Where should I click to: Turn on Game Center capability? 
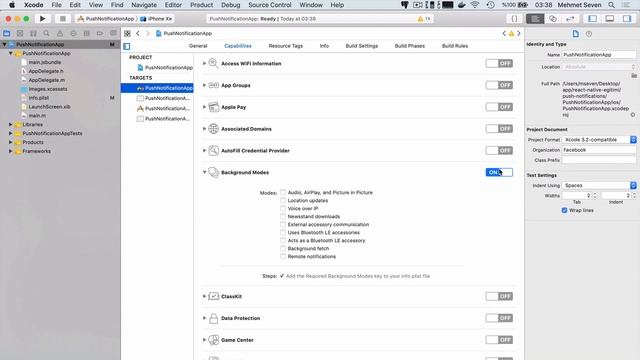click(x=499, y=340)
